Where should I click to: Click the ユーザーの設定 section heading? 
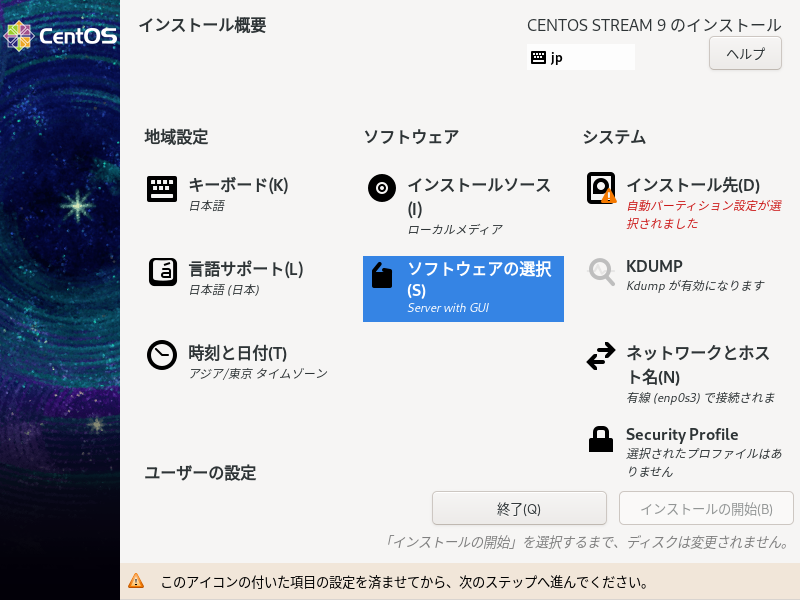point(200,473)
